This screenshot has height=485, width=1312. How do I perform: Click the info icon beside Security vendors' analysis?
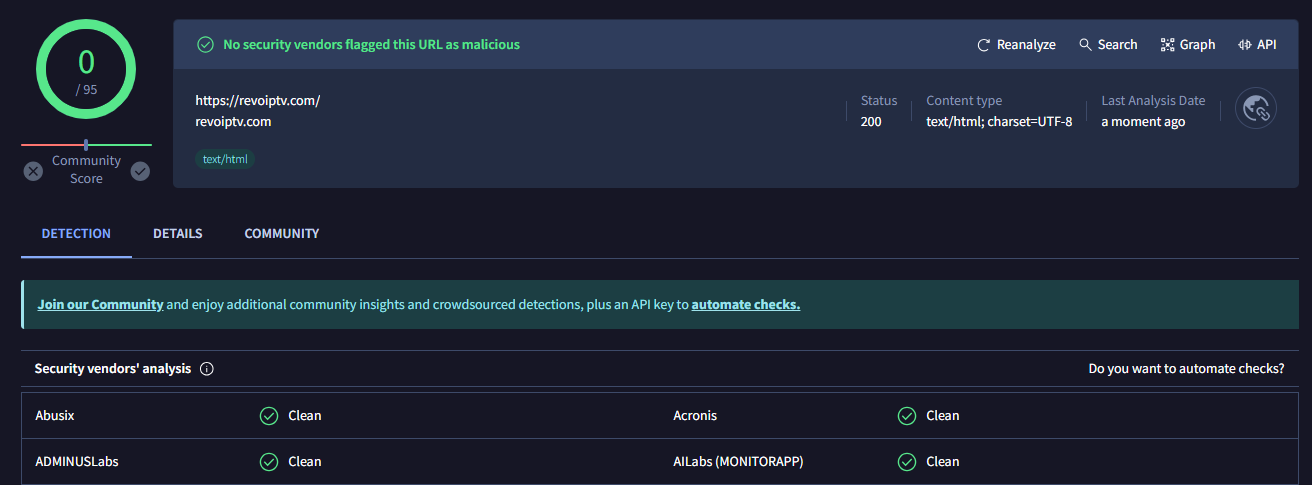[x=207, y=369]
